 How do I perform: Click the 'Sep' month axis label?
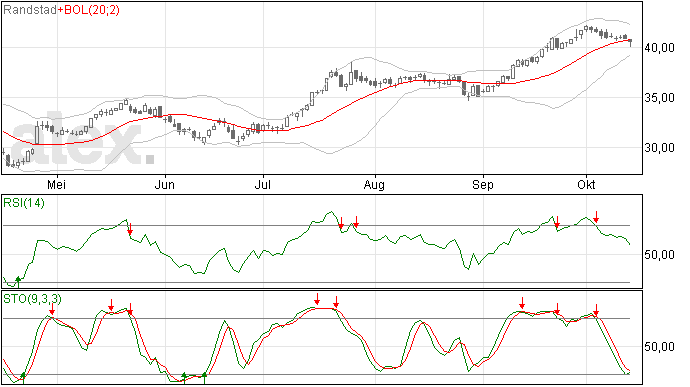[483, 185]
